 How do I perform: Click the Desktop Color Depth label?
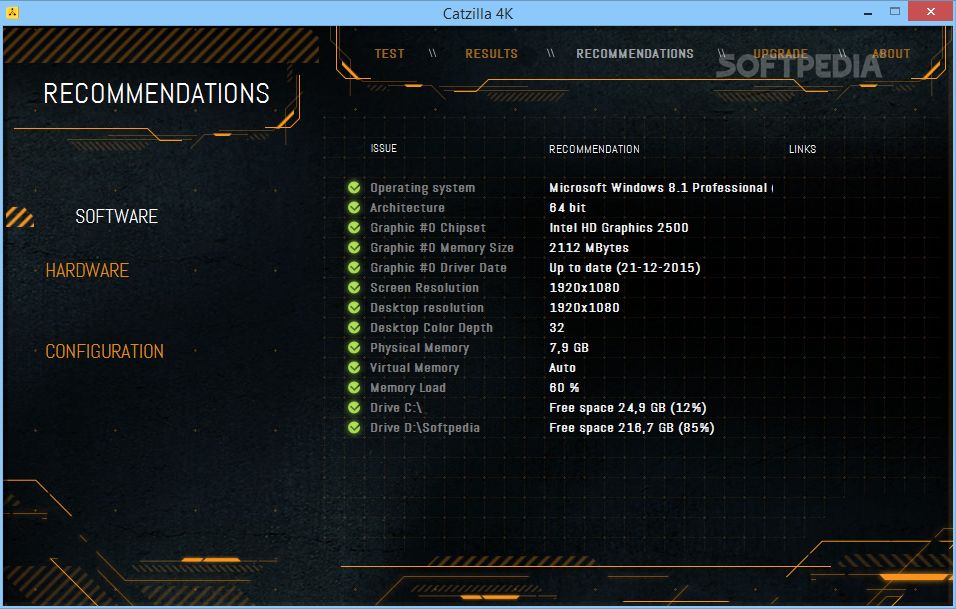(x=431, y=327)
